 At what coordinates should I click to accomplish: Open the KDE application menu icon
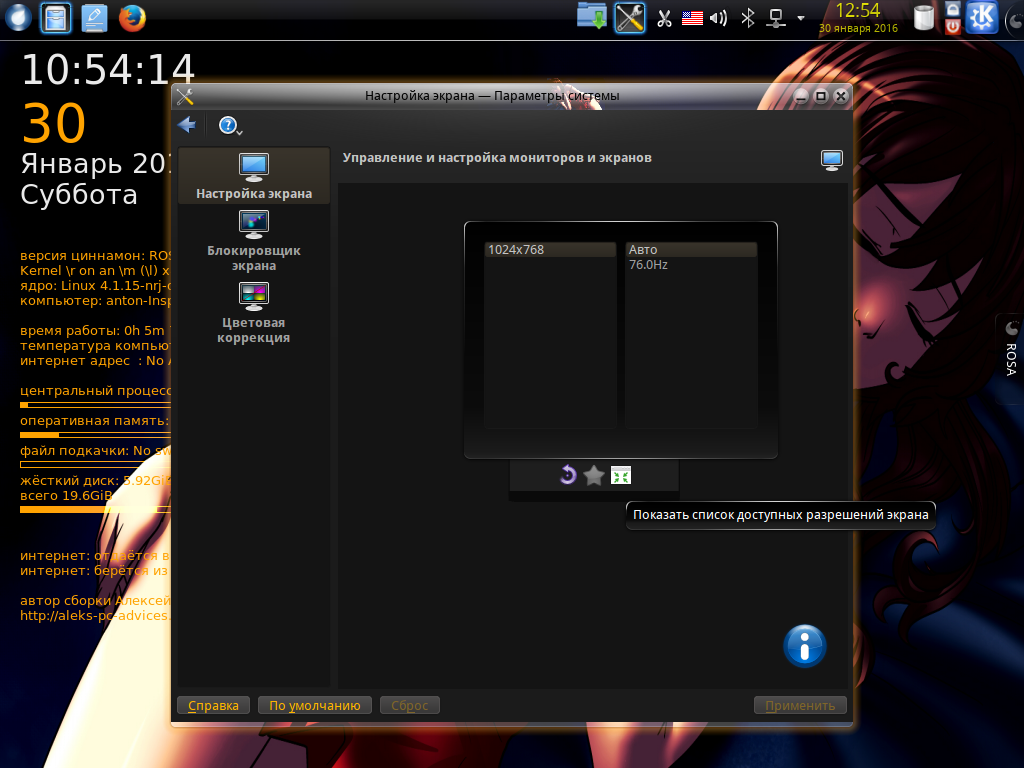click(982, 17)
